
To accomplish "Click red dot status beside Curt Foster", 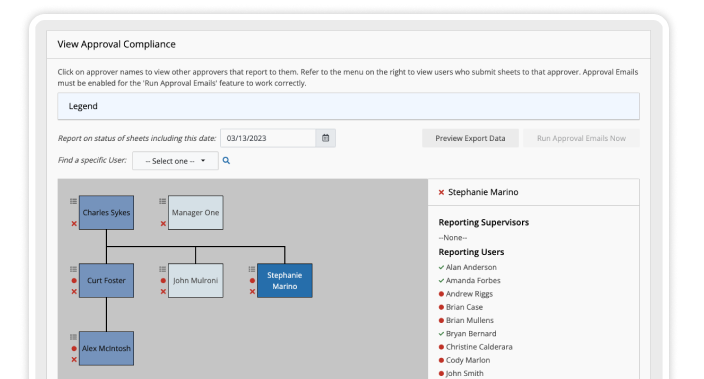I will coord(74,281).
